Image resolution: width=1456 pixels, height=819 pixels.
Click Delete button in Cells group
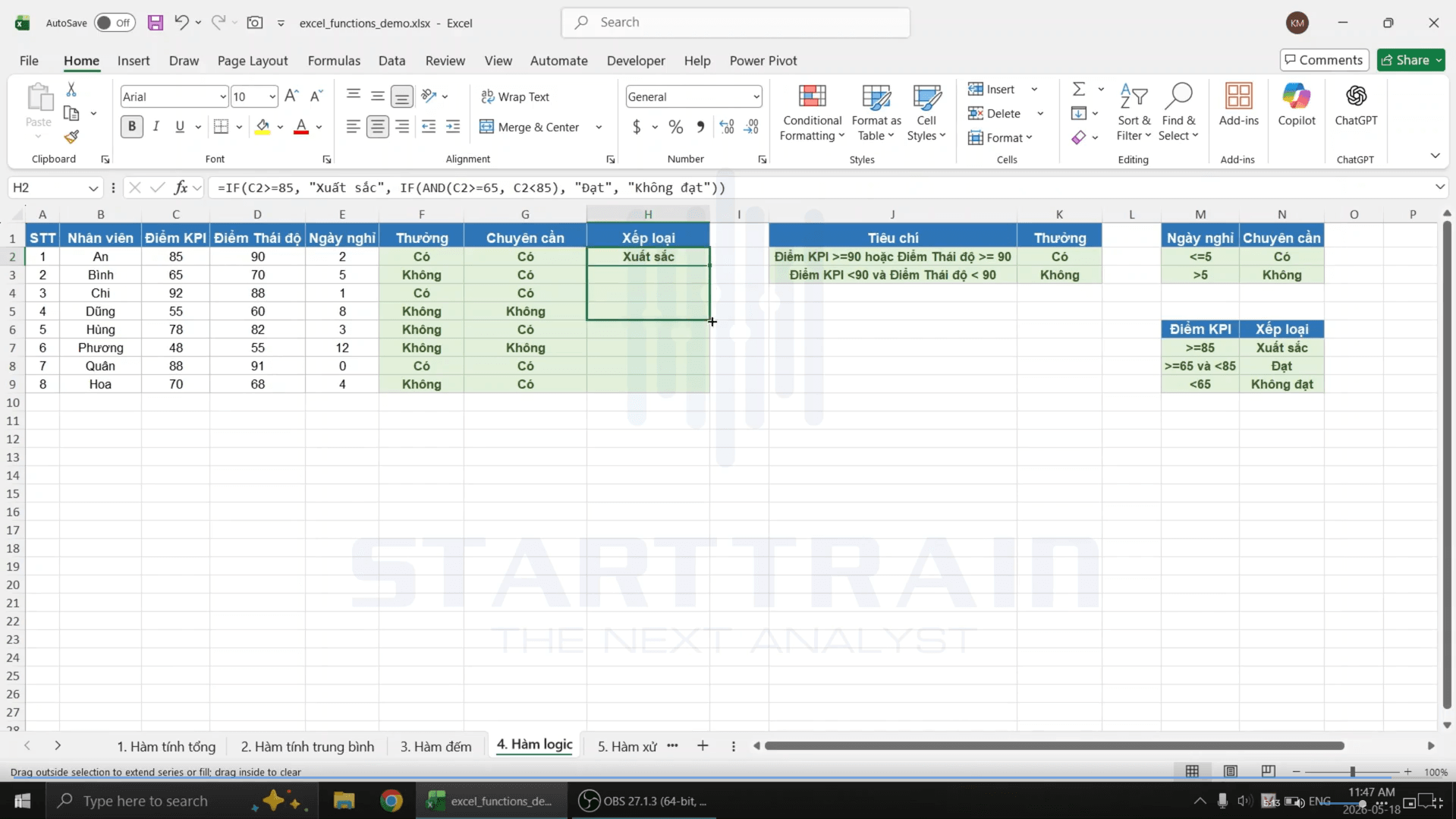pos(995,113)
